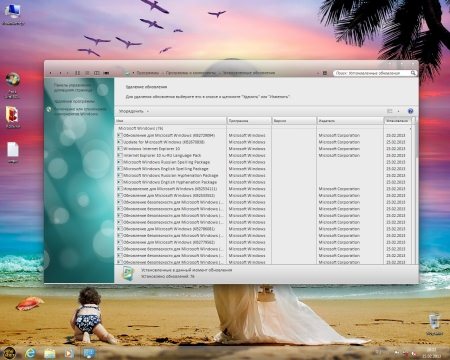This screenshot has height=360, width=450.
Task: Click the Удаление обновления heading
Action: 146,87
